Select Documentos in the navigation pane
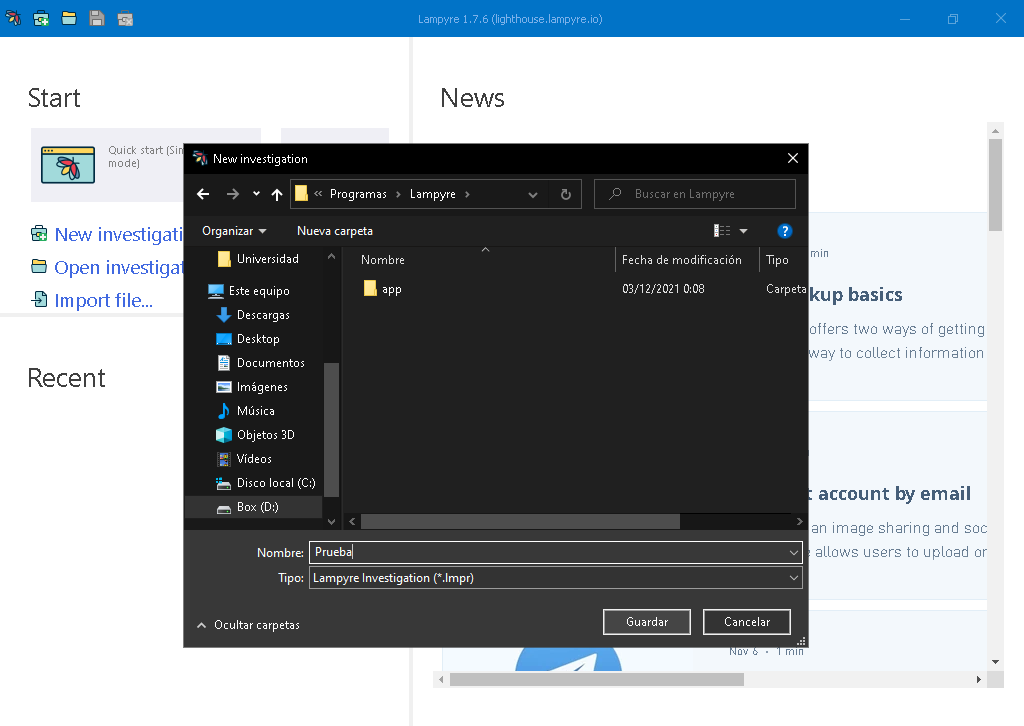This screenshot has height=726, width=1024. pos(261,363)
